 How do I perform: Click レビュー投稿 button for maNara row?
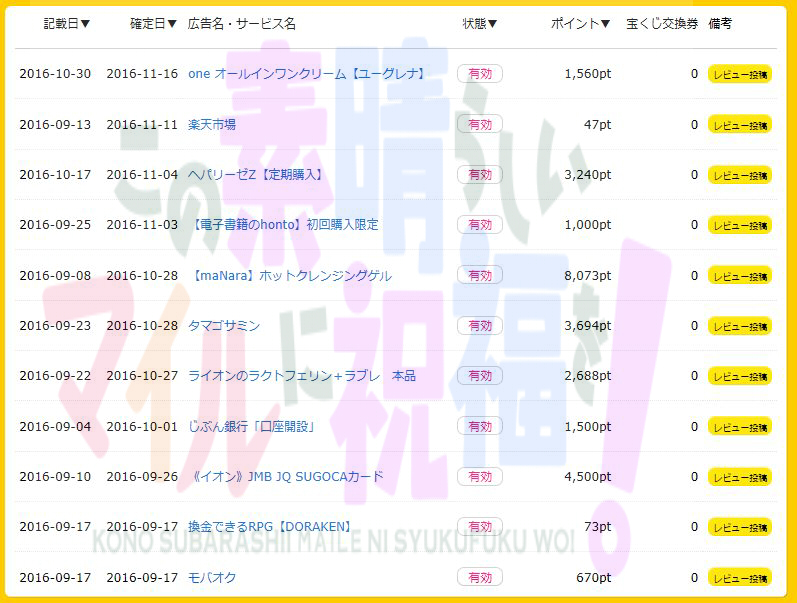[x=740, y=276]
